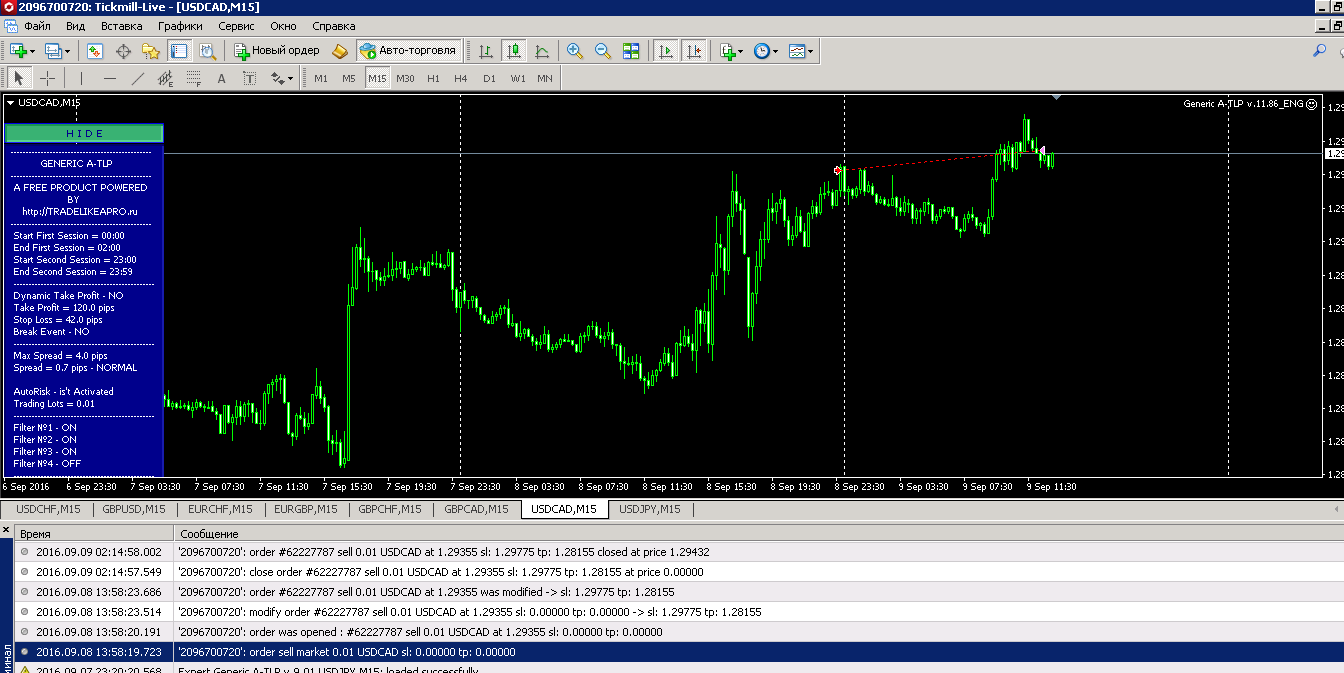Switch timeframe to M1
The image size is (1344, 673).
(321, 78)
